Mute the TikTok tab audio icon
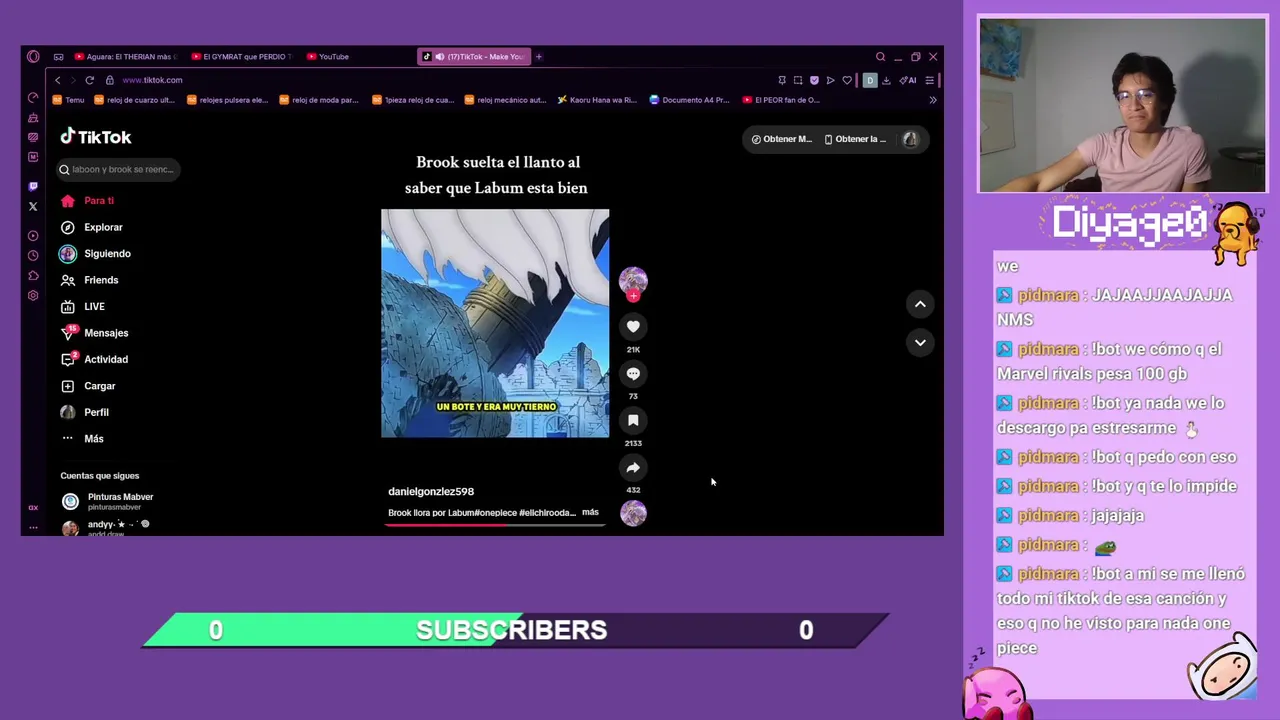Image resolution: width=1280 pixels, height=720 pixels. coord(439,57)
